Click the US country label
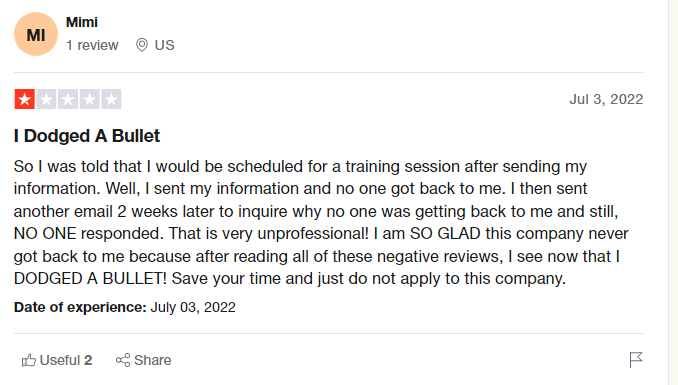 click(x=165, y=45)
